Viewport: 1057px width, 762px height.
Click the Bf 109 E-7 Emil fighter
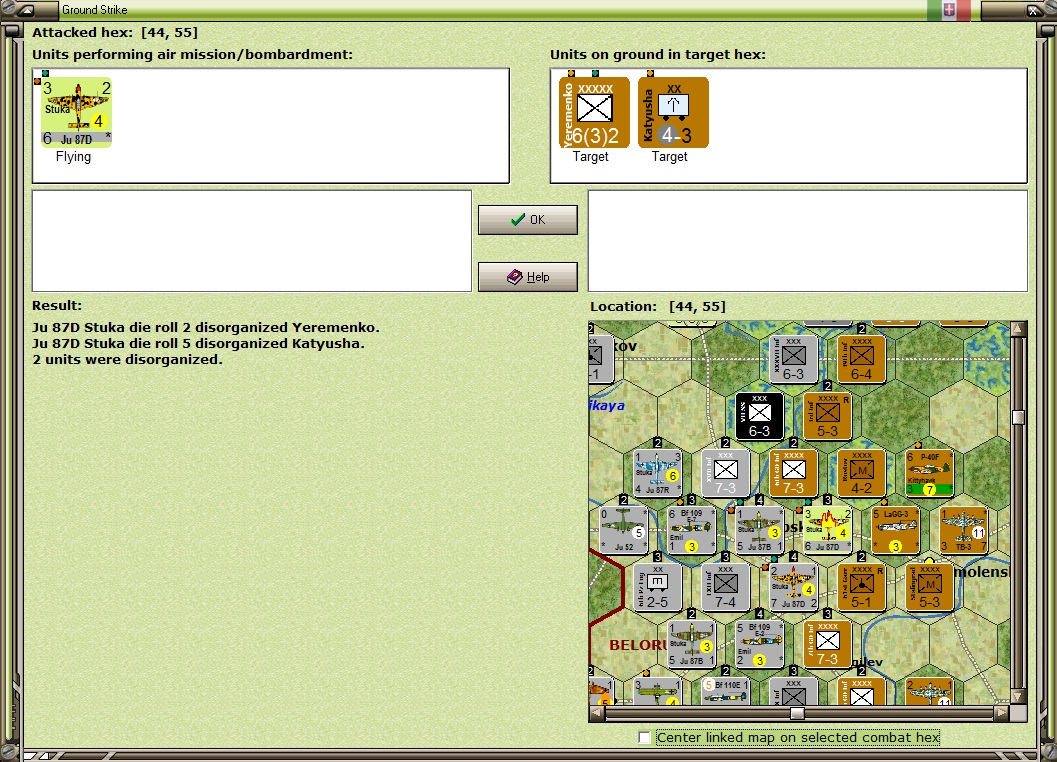tap(691, 530)
